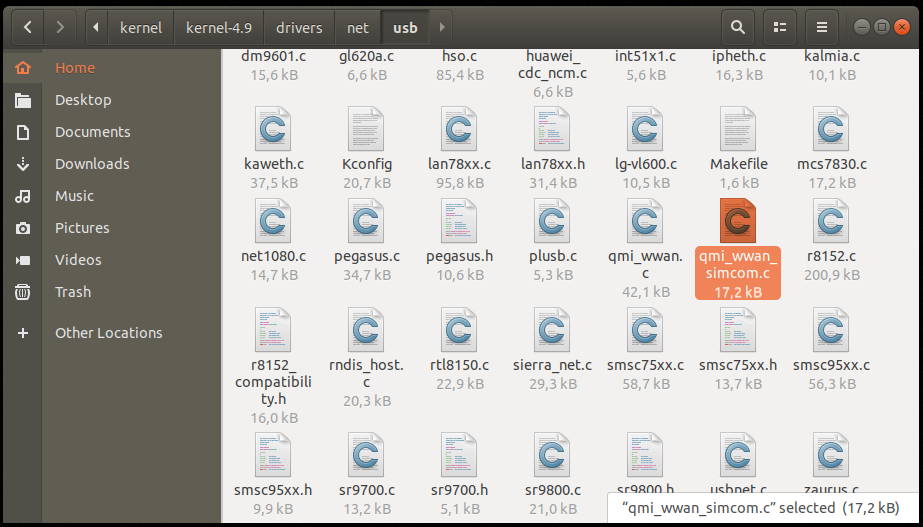
Task: Select the plusb.c file icon
Action: 552,221
